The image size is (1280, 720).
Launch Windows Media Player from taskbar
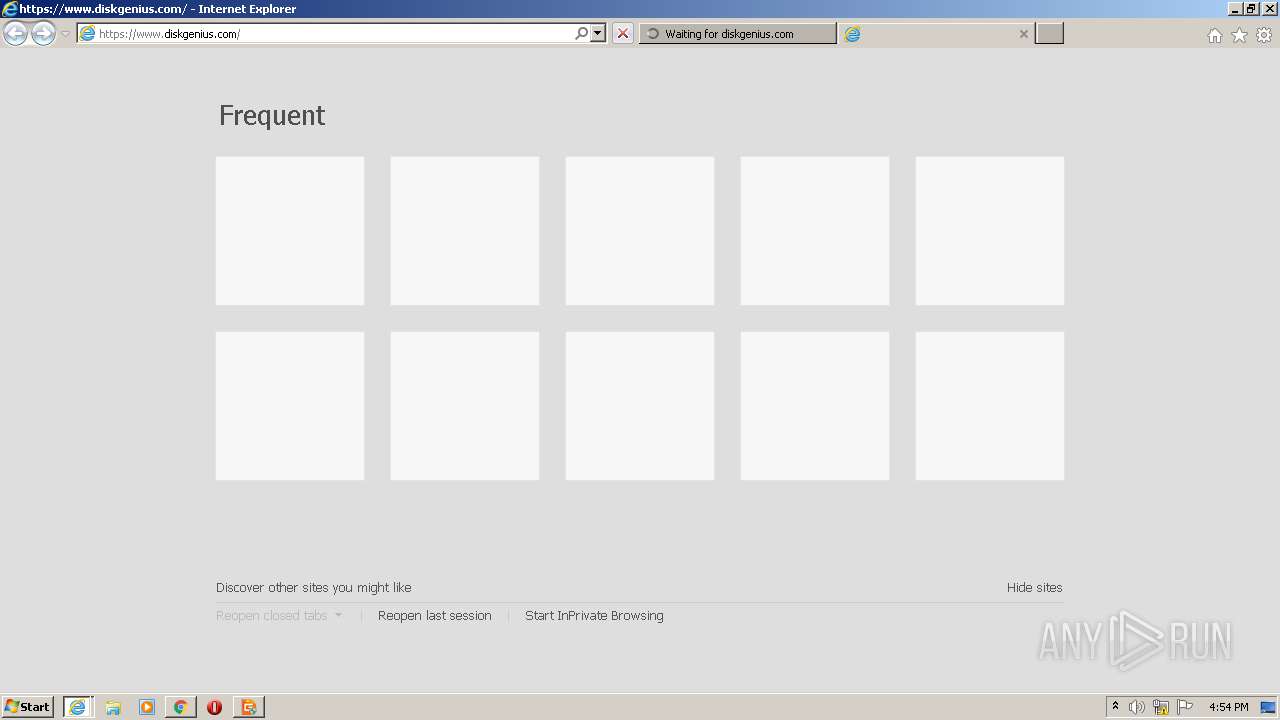[x=147, y=707]
